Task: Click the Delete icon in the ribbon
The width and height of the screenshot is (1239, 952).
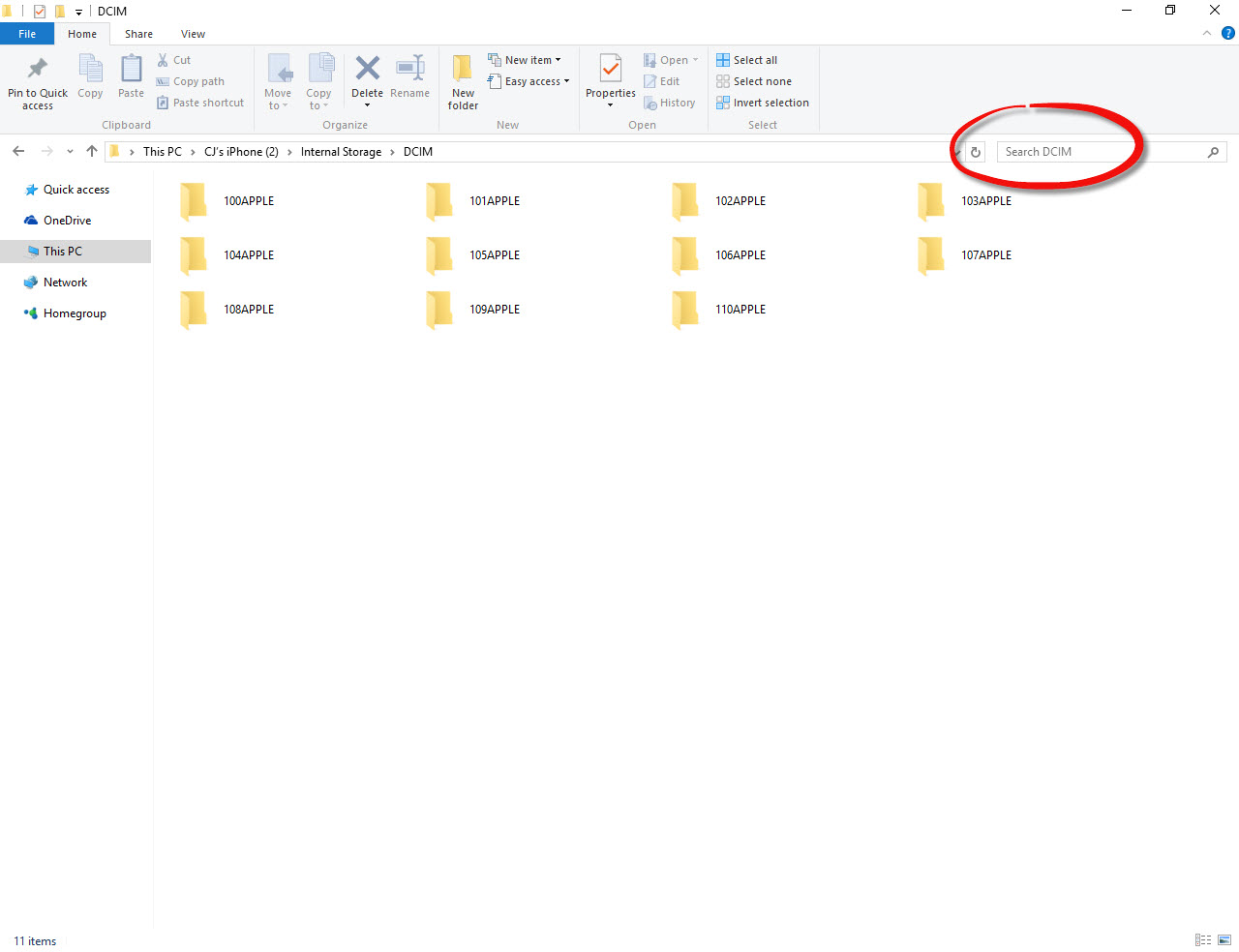Action: pos(367,70)
